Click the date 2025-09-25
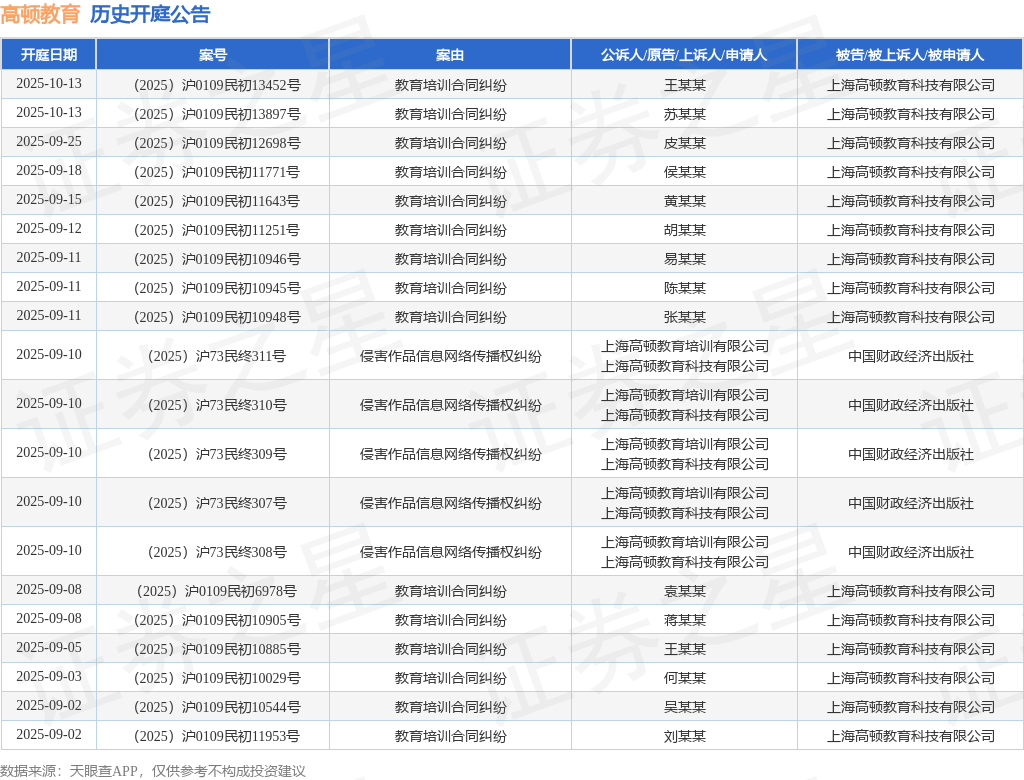 pos(49,141)
